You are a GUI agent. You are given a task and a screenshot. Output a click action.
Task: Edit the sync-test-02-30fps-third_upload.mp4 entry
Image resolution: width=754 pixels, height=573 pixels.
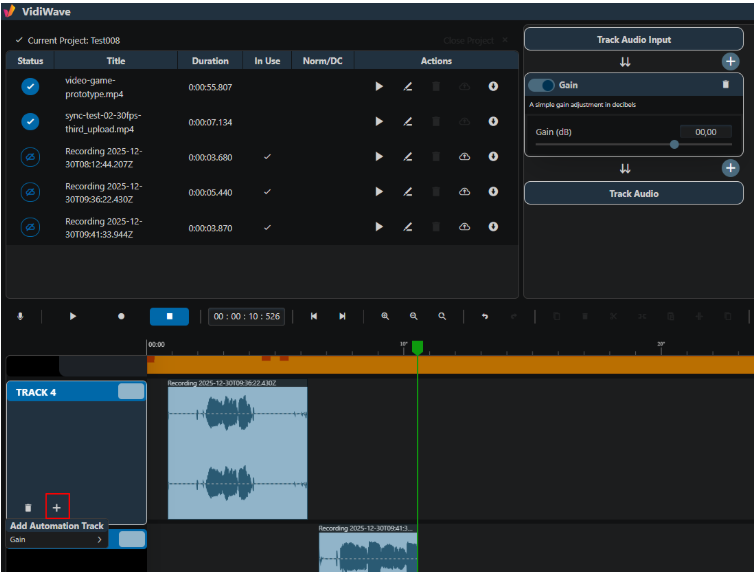coord(408,122)
